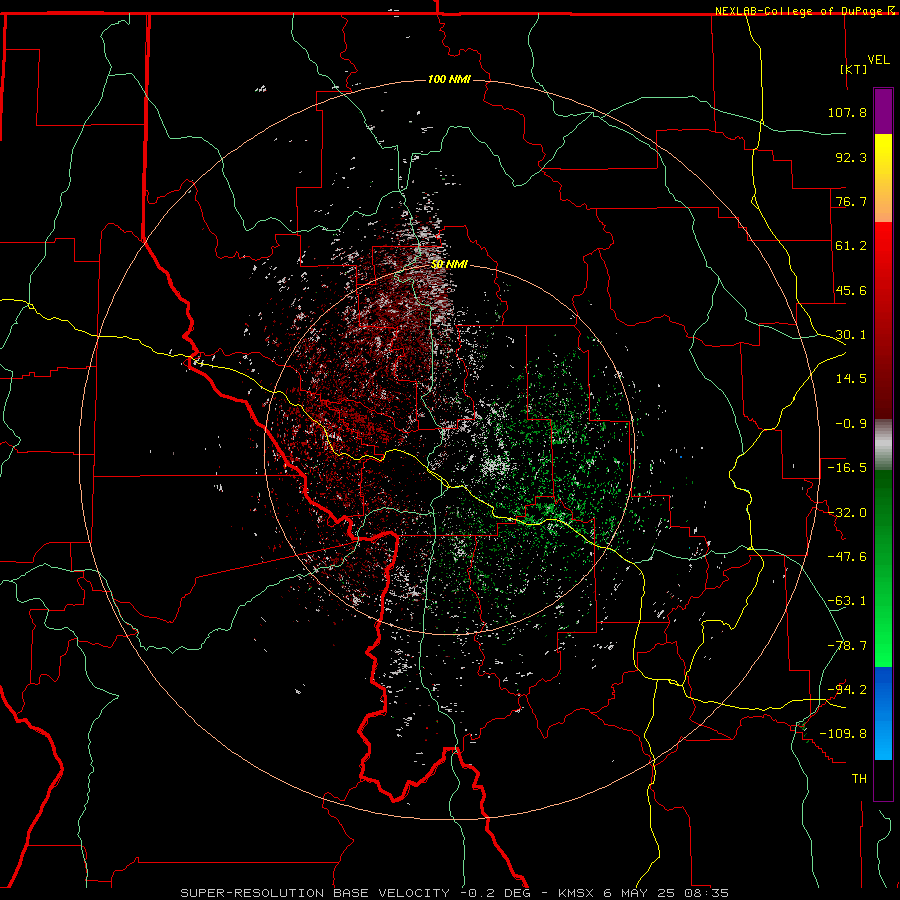This screenshot has height=900, width=900.
Task: Click the 76.7 velocity scale value
Action: tap(851, 201)
